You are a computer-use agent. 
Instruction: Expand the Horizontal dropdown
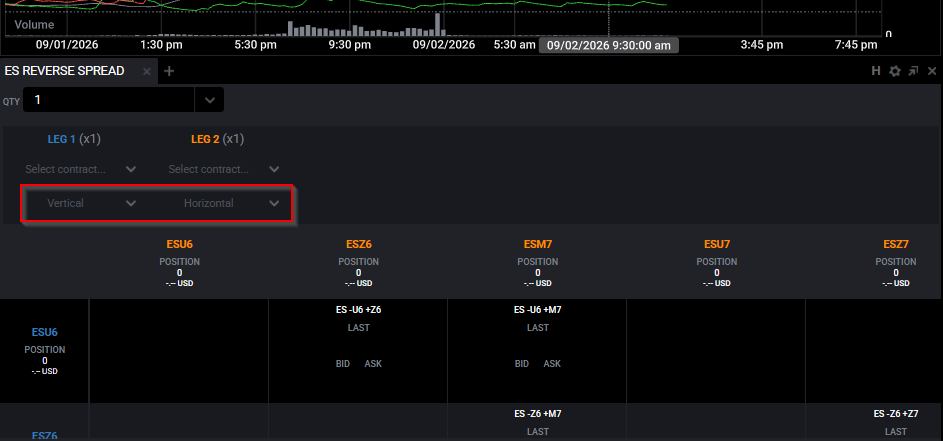[224, 203]
